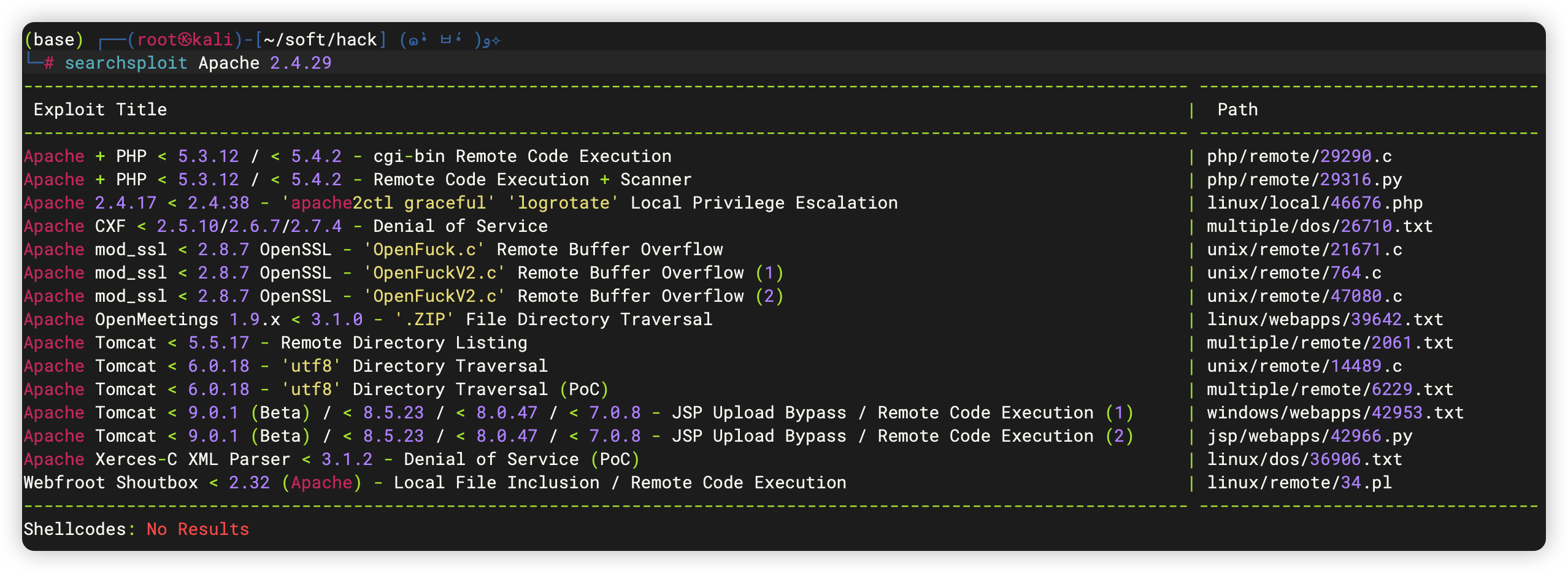Click path multiple/dos/26710.txt

click(x=1320, y=226)
